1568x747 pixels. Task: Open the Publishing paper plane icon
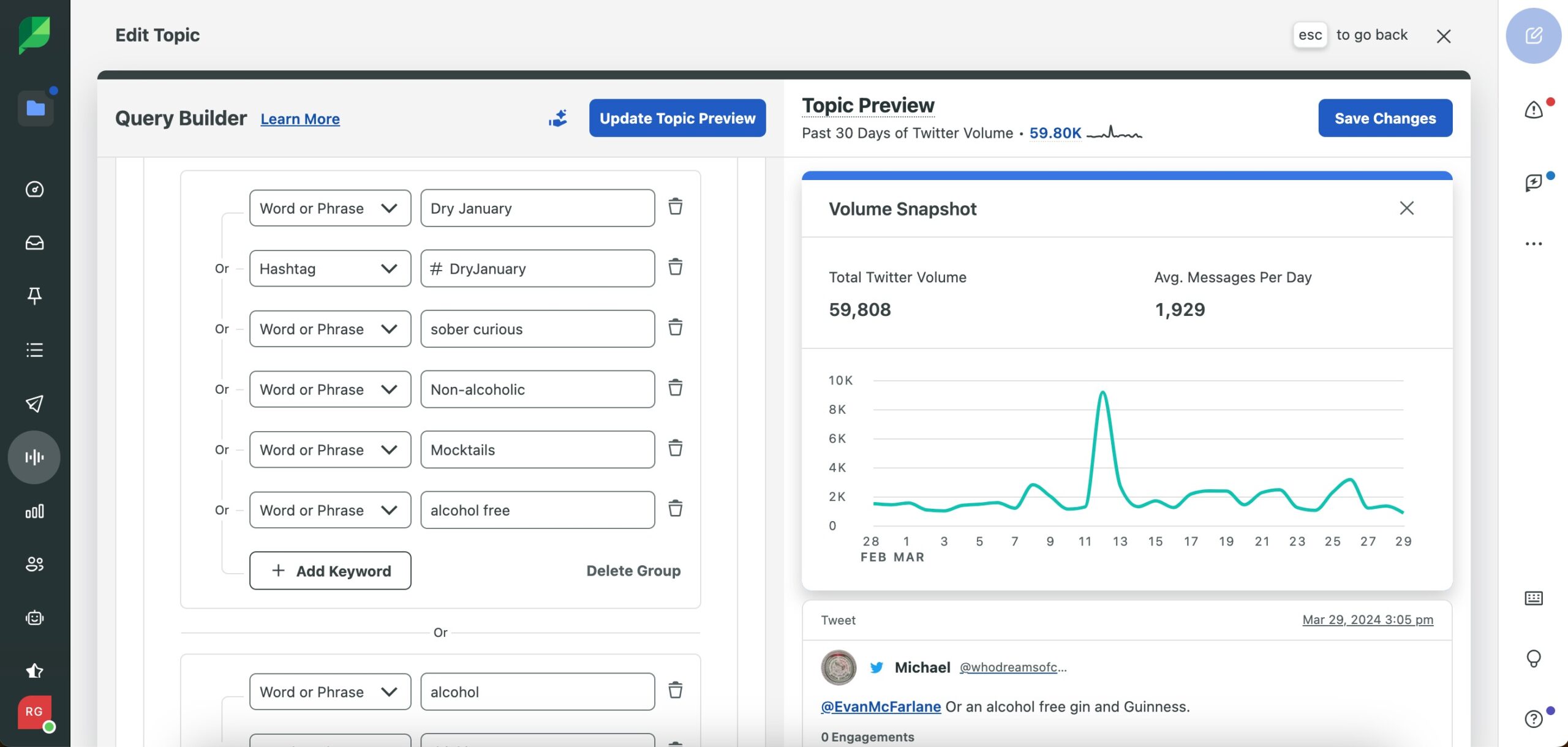click(34, 404)
